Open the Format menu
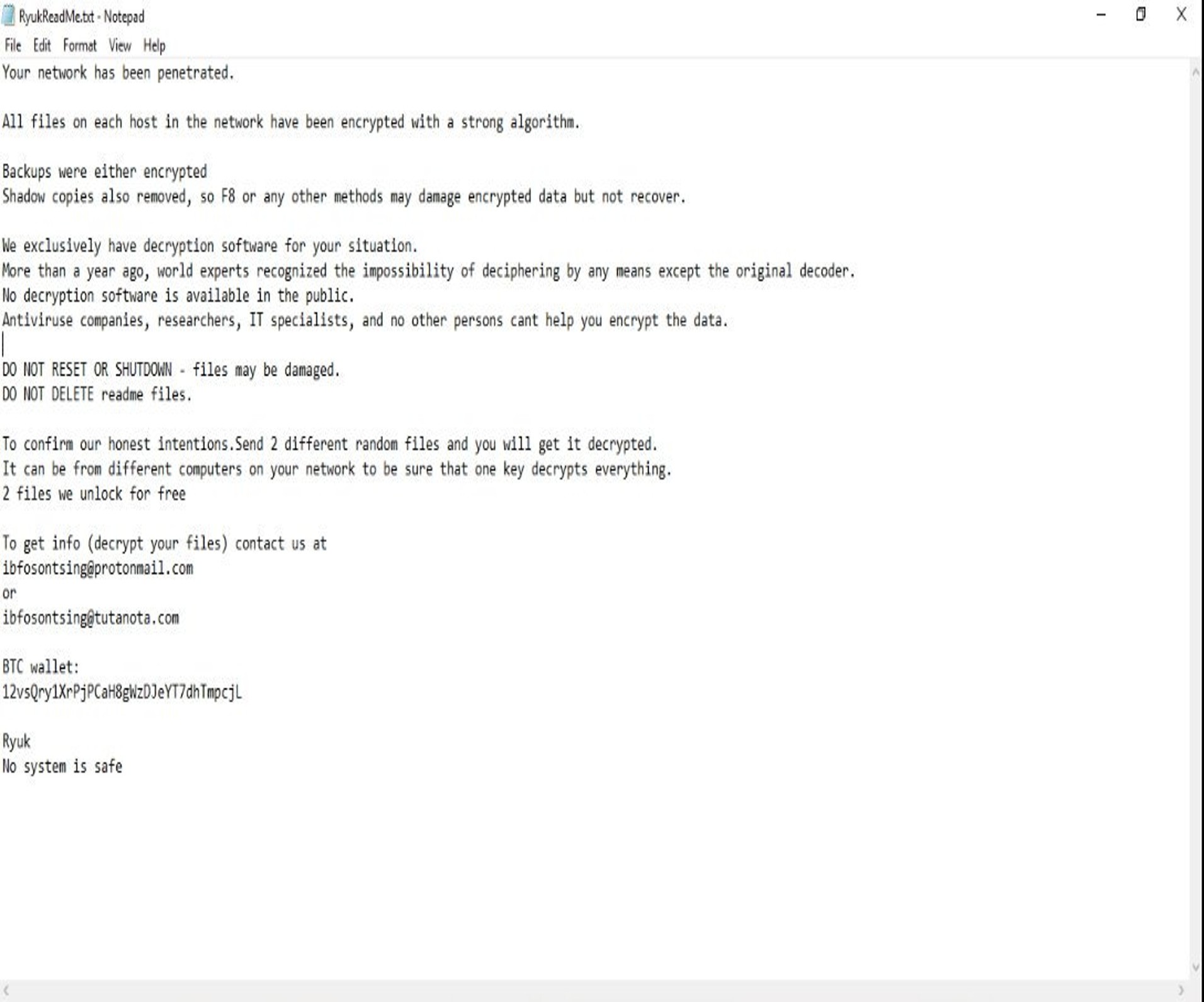The height and width of the screenshot is (1002, 1204). click(x=80, y=45)
